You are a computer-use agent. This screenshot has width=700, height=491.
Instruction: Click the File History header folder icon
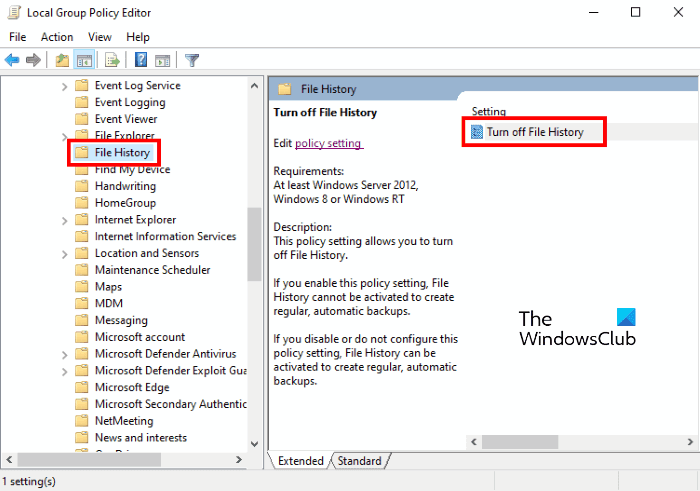[x=285, y=89]
